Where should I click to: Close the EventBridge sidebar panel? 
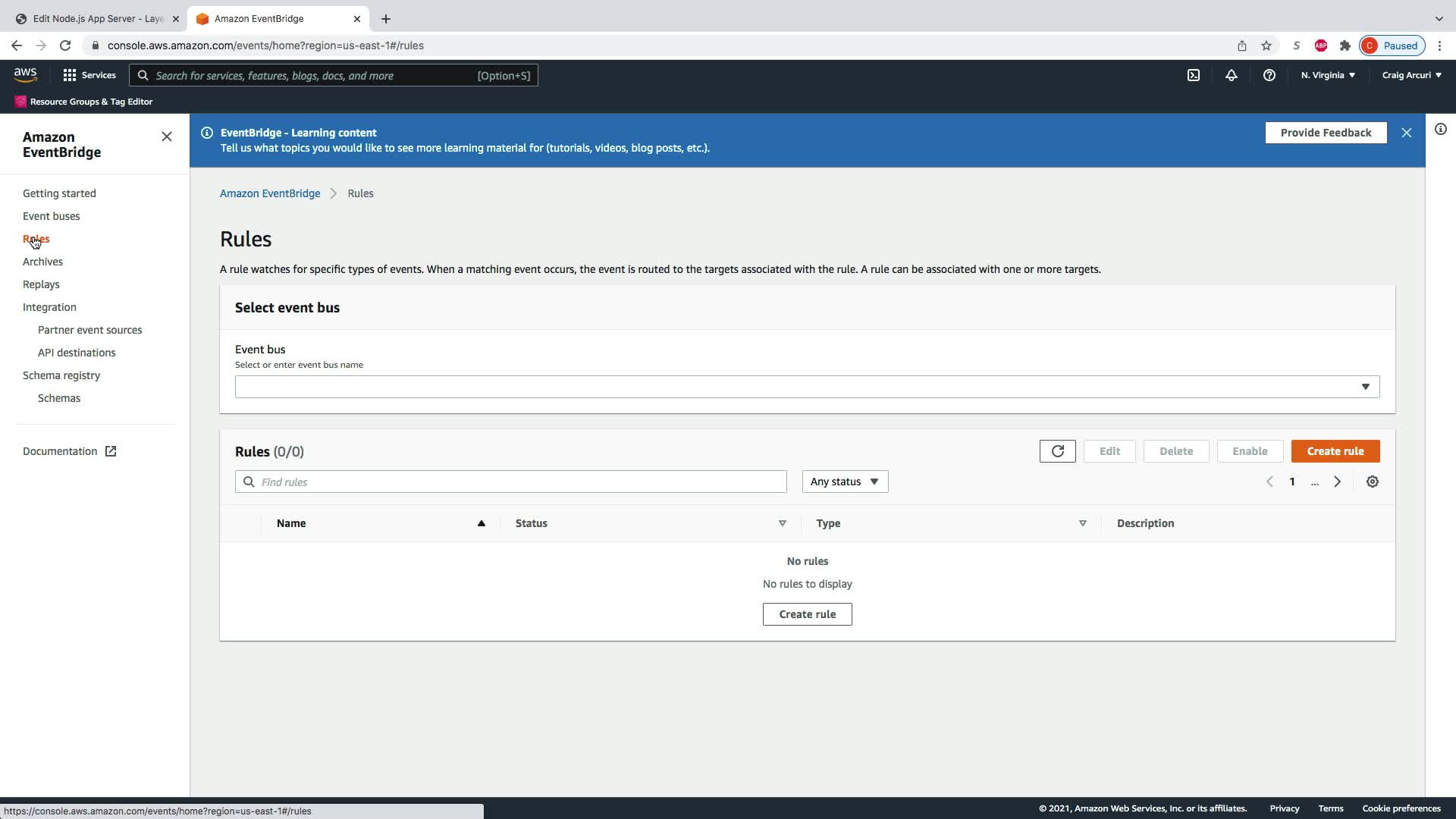[167, 136]
